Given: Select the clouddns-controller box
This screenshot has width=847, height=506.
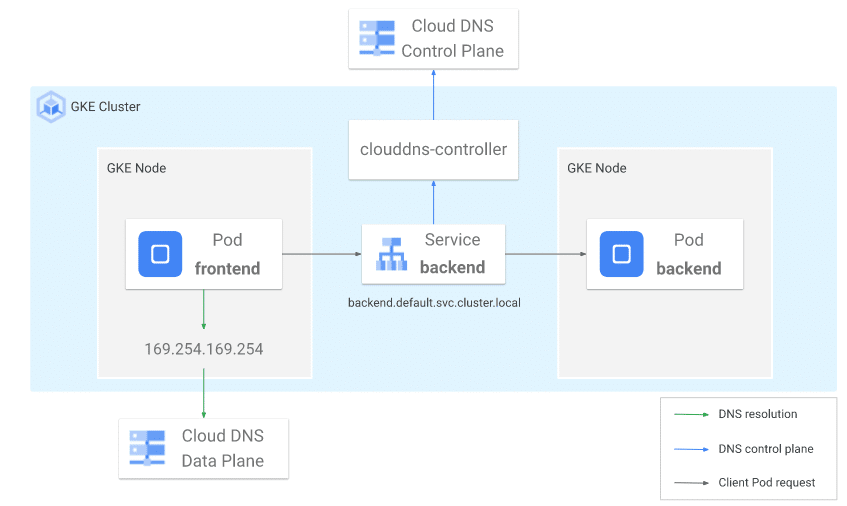Looking at the screenshot, I should pos(433,150).
